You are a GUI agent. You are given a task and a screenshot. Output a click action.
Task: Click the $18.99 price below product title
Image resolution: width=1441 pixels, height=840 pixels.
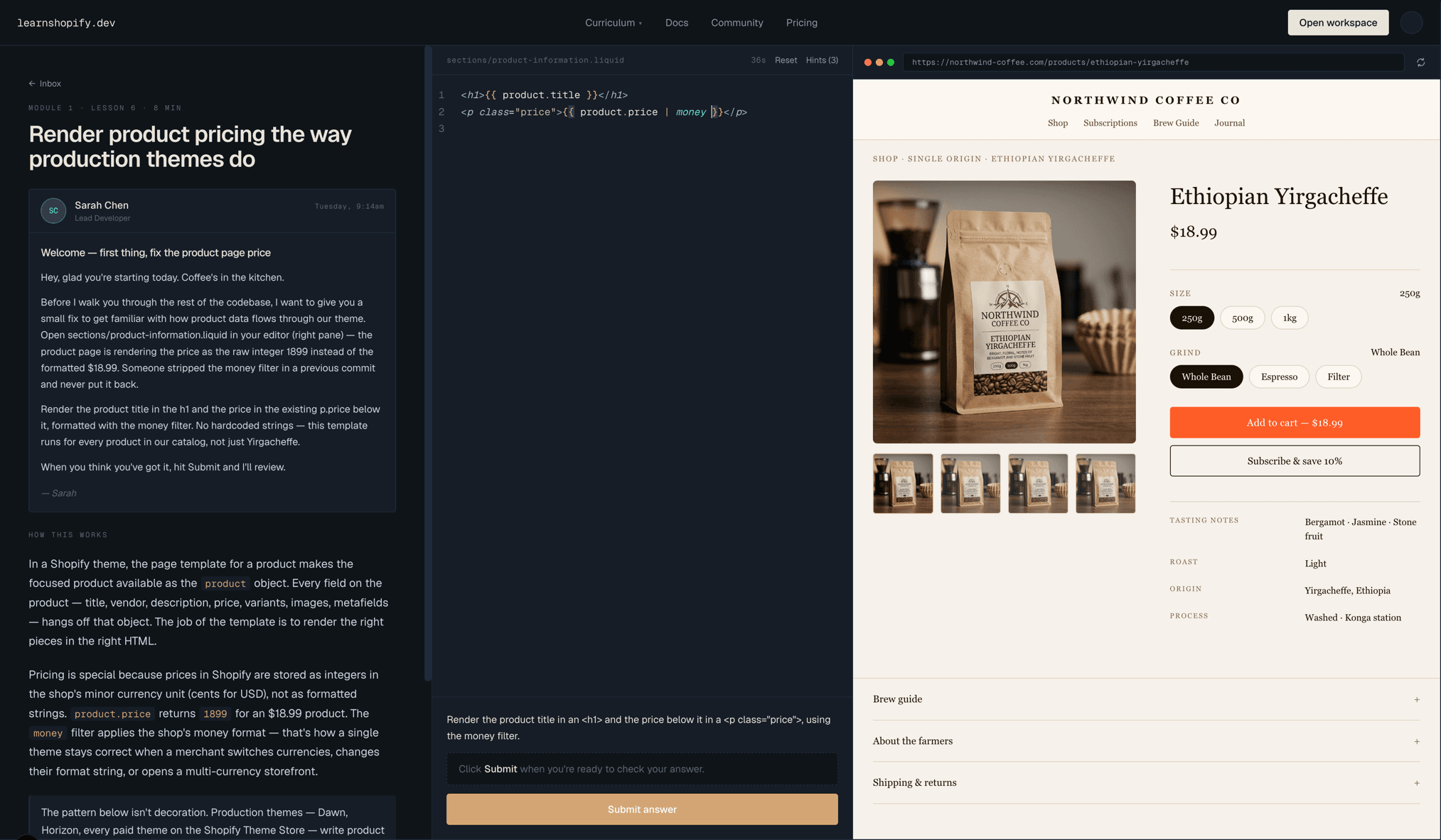coord(1193,232)
